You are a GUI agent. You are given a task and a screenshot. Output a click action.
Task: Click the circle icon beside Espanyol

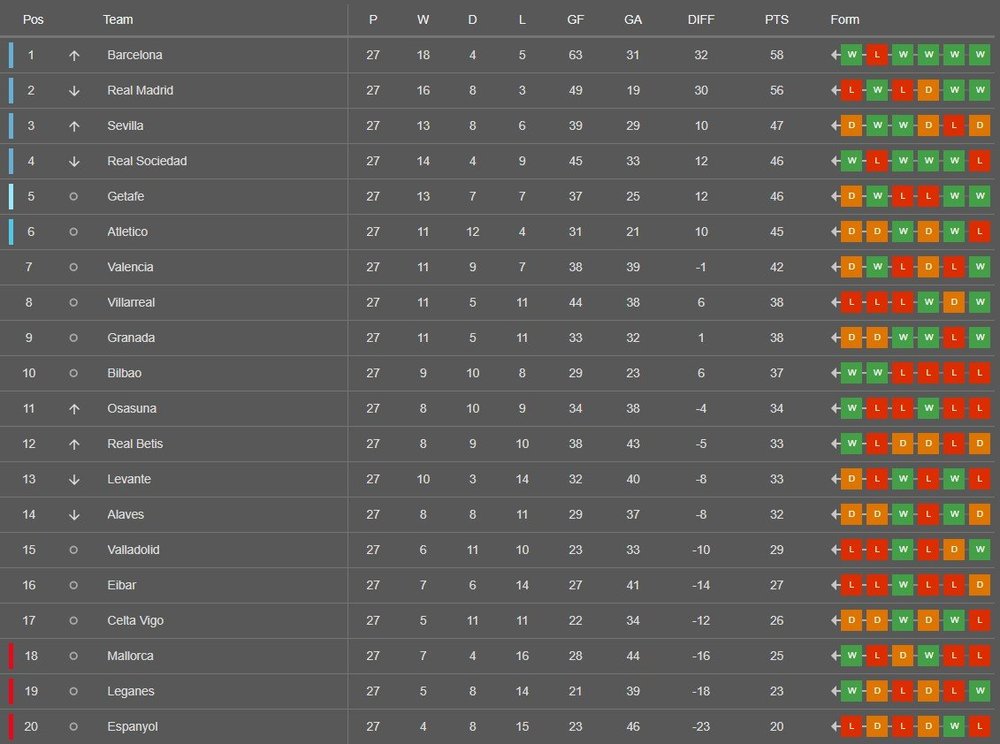pyautogui.click(x=73, y=727)
